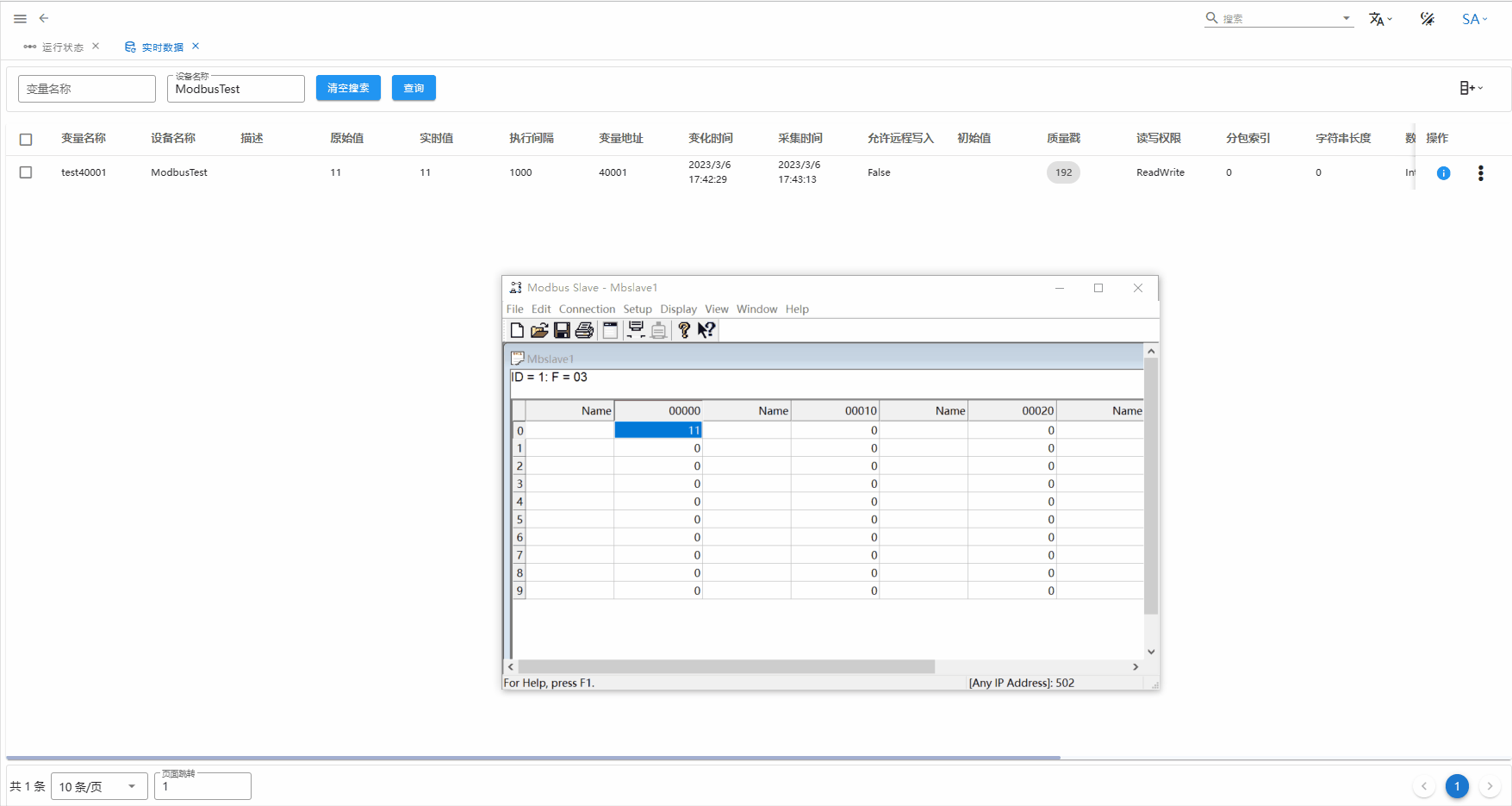This screenshot has width=1512, height=806.
Task: Click the Connect icon in Modbus Slave toolbar
Action: pyautogui.click(x=636, y=330)
